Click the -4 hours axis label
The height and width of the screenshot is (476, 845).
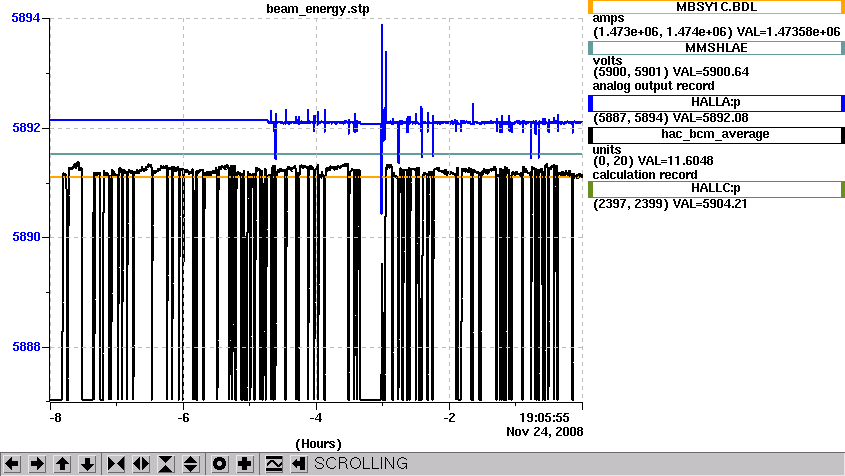[x=316, y=418]
